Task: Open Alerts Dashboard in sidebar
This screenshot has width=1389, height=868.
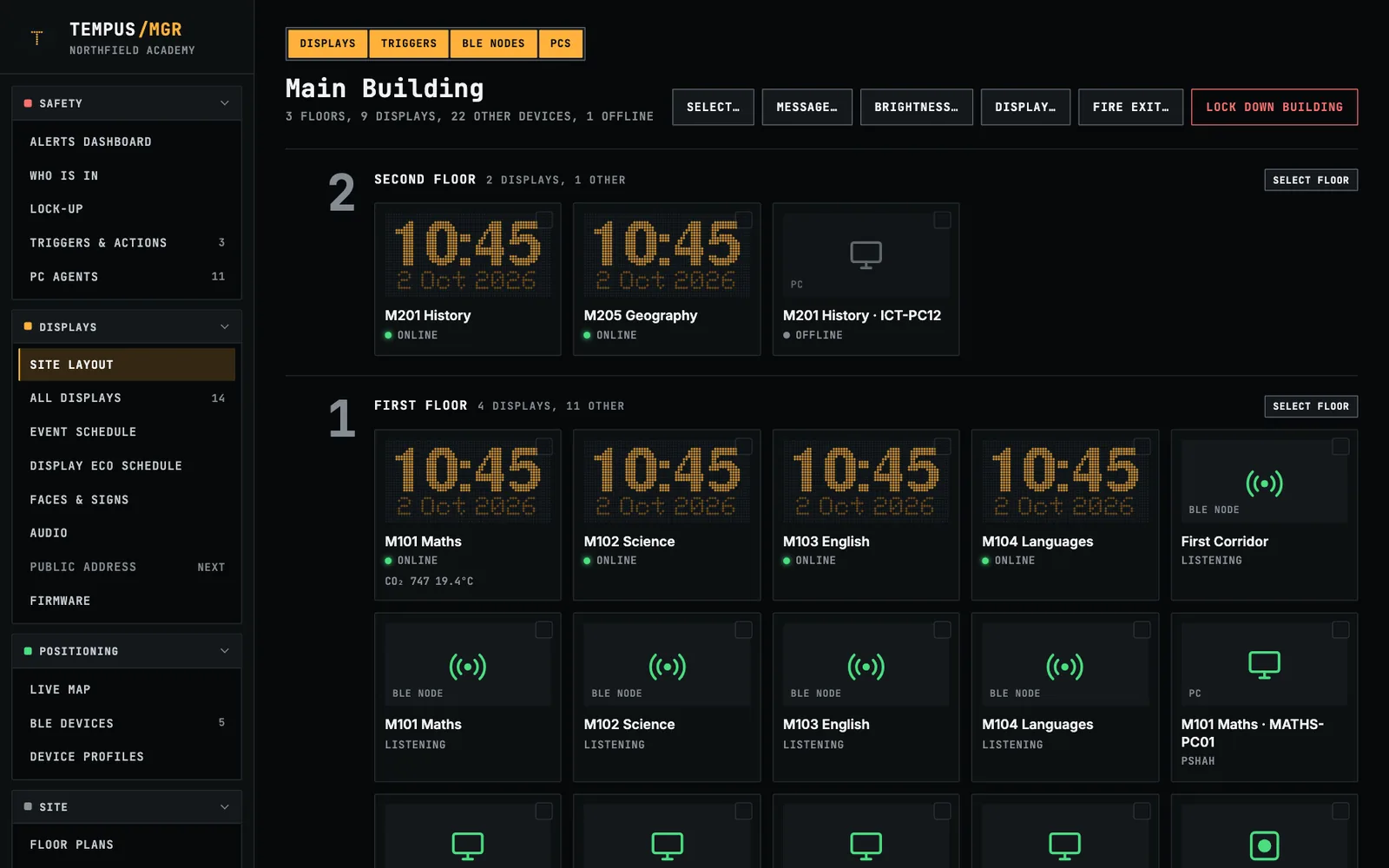Action: [127, 141]
